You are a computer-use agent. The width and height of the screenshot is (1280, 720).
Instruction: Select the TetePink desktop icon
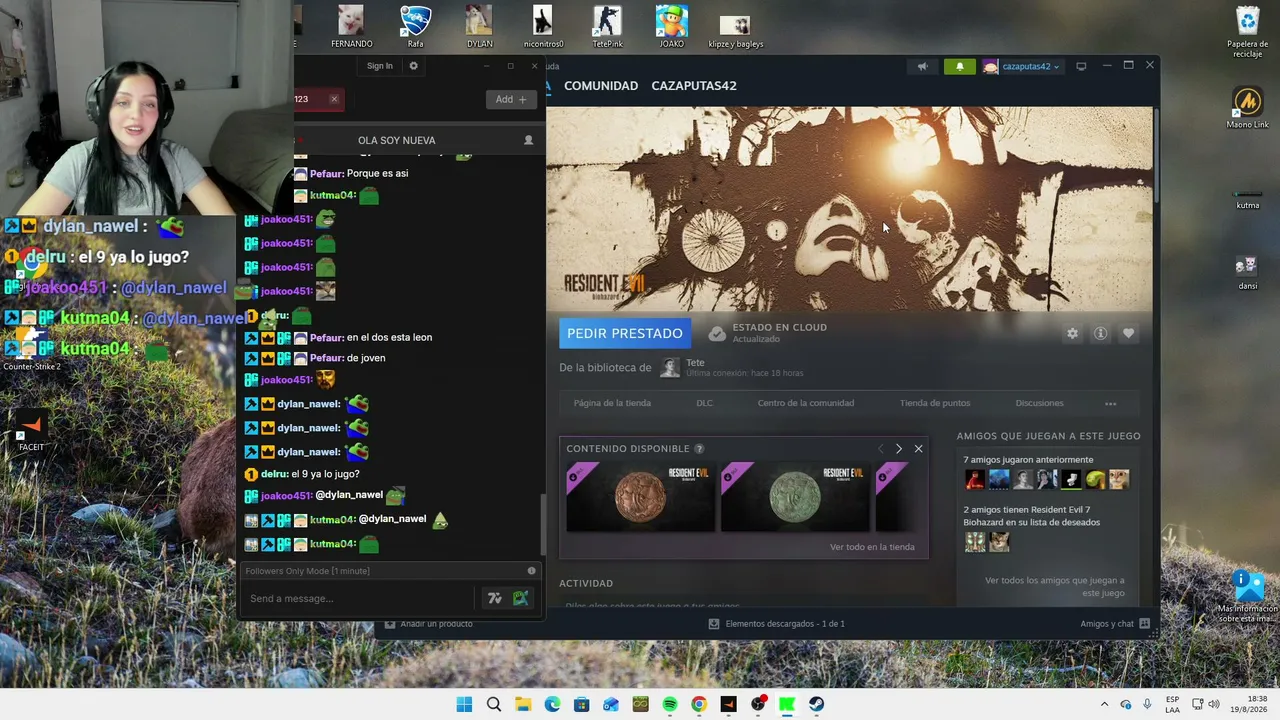[607, 27]
